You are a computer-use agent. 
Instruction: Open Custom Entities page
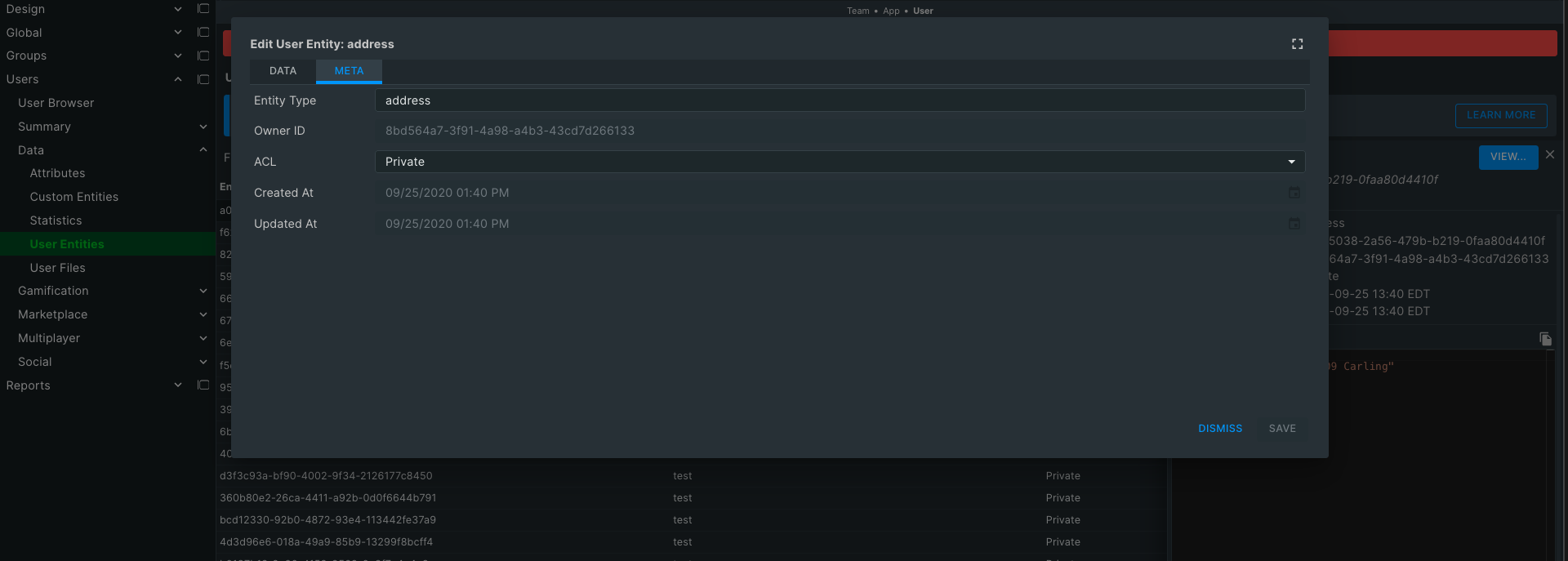pyautogui.click(x=73, y=197)
